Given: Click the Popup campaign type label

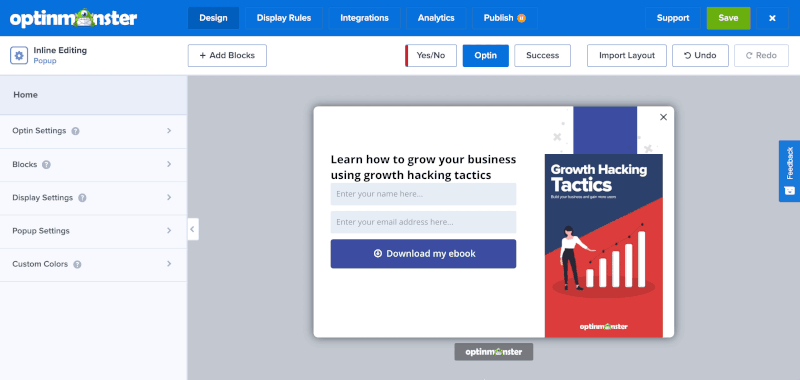Looking at the screenshot, I should point(45,61).
